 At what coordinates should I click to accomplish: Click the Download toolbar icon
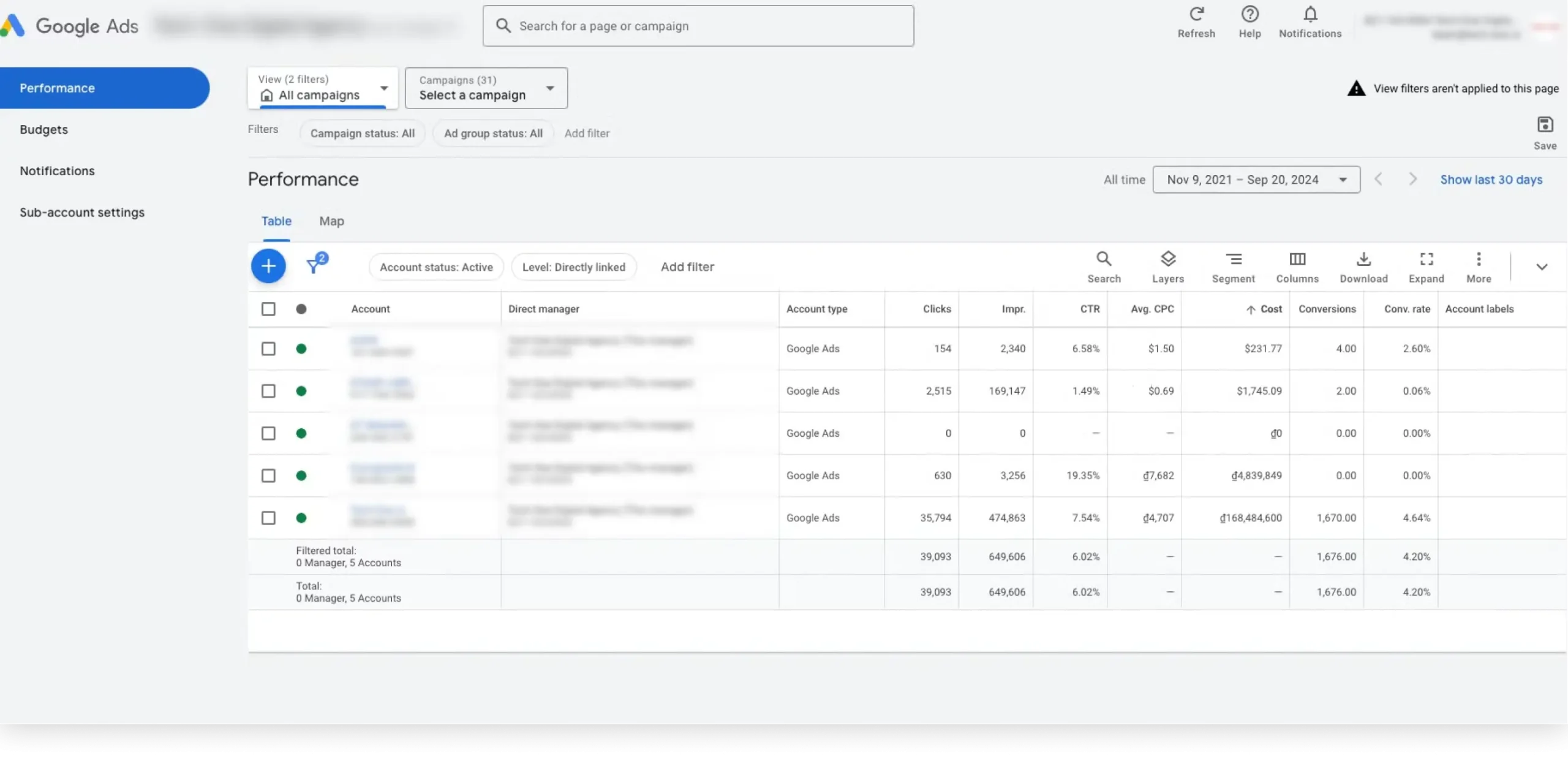(x=1363, y=259)
